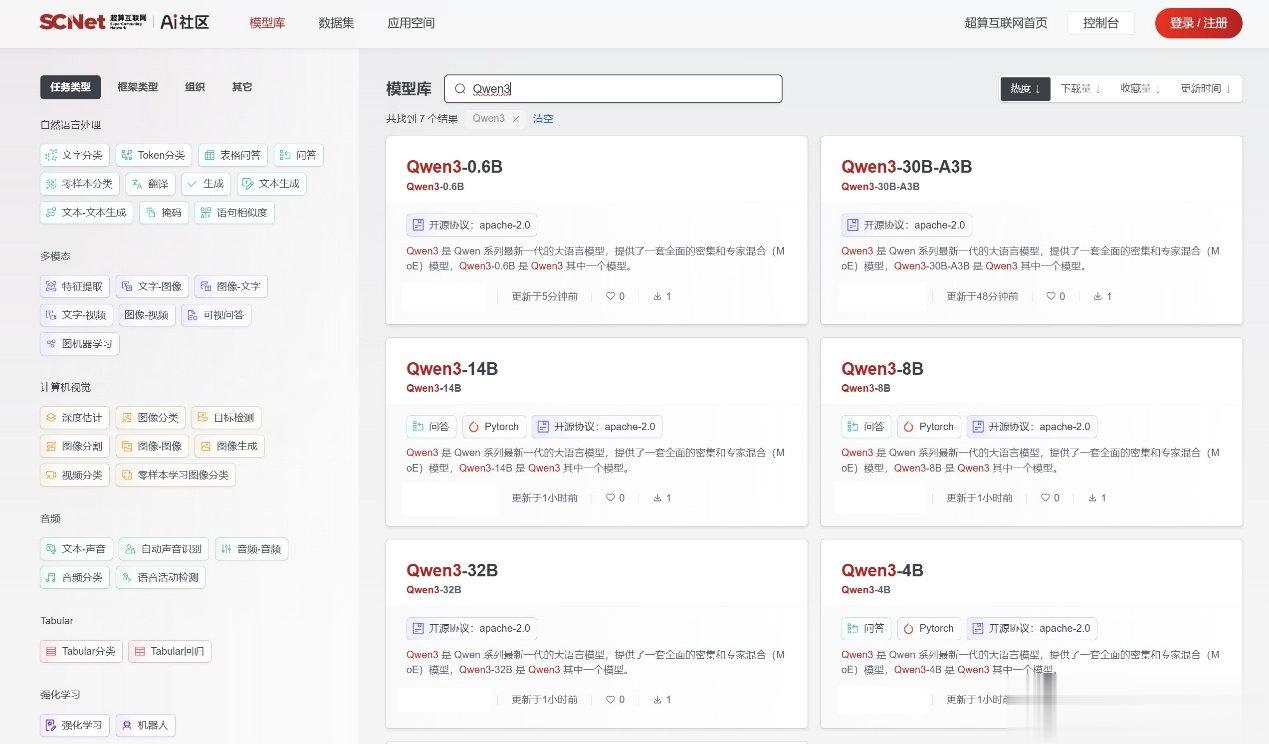Pick the 目标检测 filter chip
The width and height of the screenshot is (1269, 744).
coord(225,418)
